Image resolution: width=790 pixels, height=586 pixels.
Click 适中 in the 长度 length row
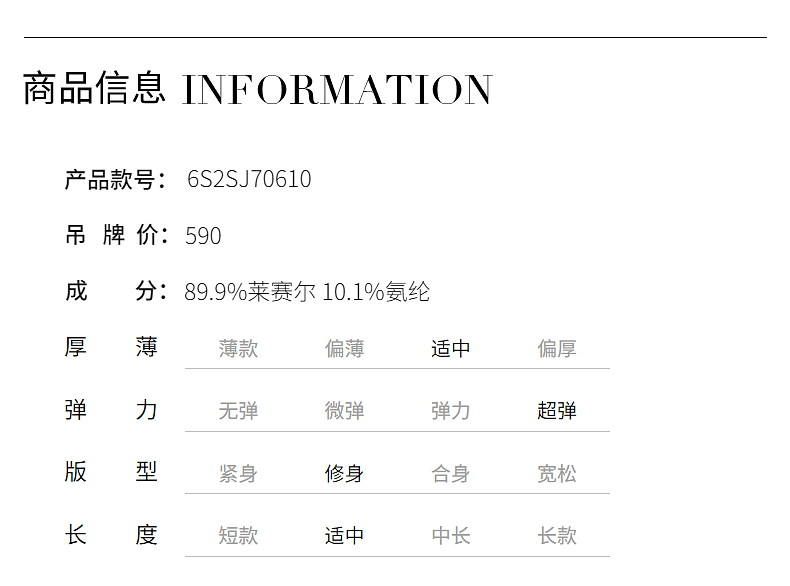344,536
